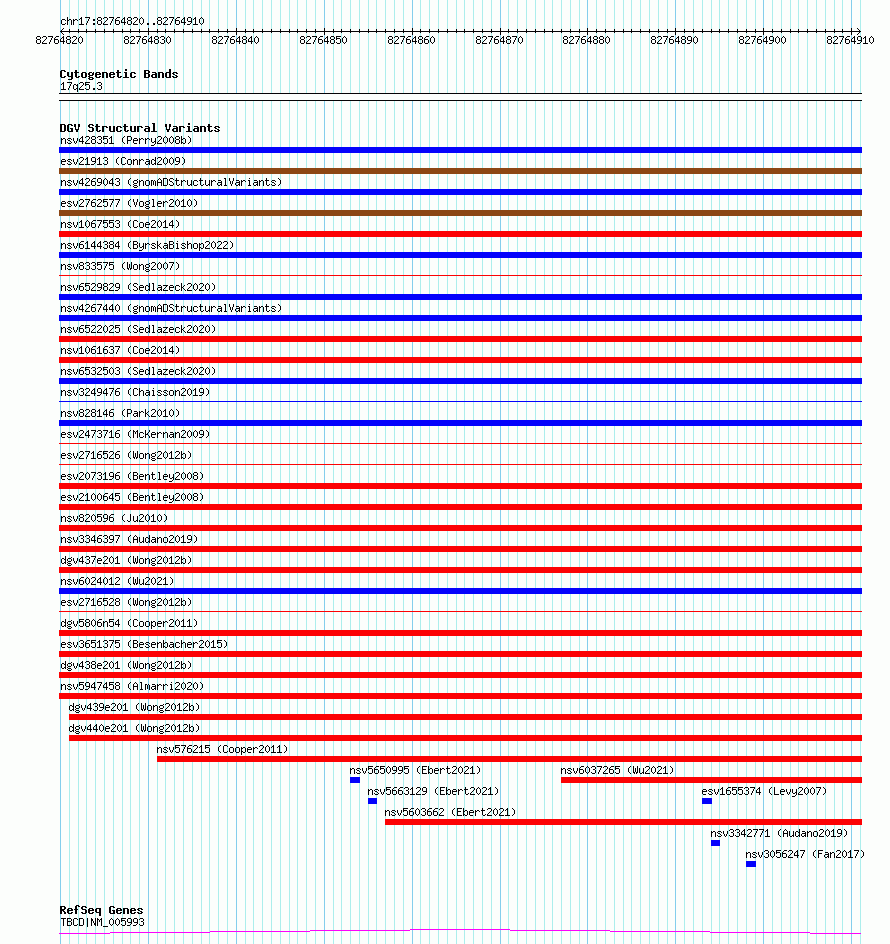The width and height of the screenshot is (890, 944).
Task: Click esv2716526 (Wong2012b) label
Action: tap(126, 455)
